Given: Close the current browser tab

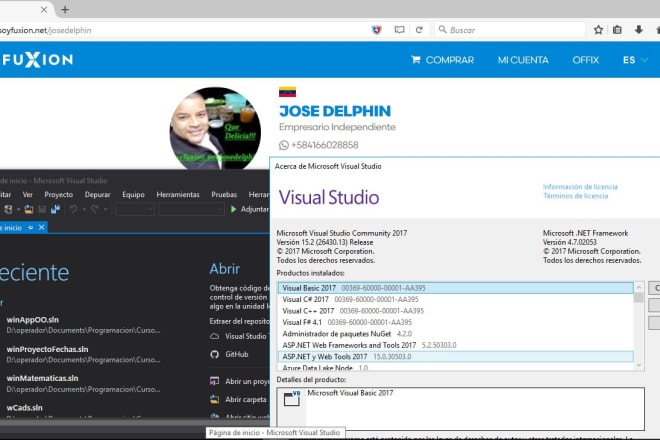Looking at the screenshot, I should [x=44, y=9].
